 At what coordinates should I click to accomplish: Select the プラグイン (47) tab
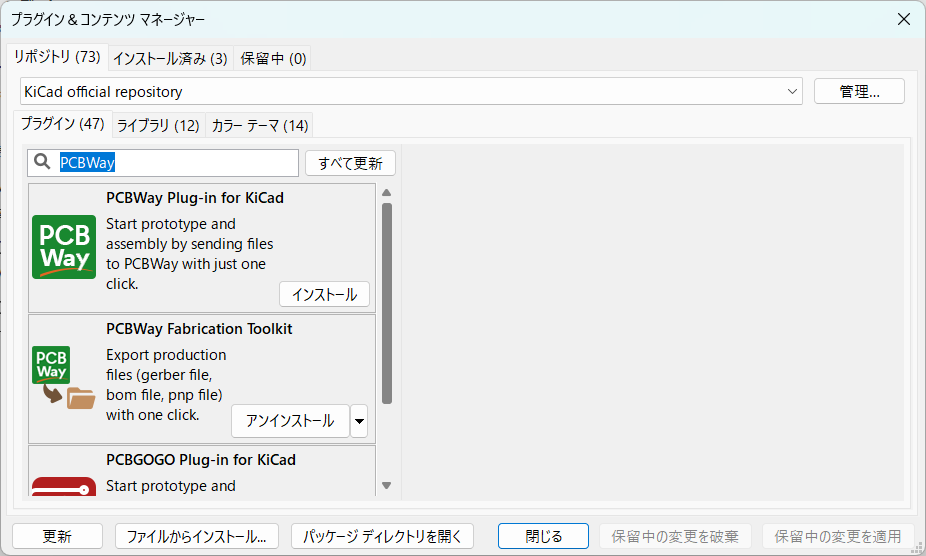tap(63, 123)
